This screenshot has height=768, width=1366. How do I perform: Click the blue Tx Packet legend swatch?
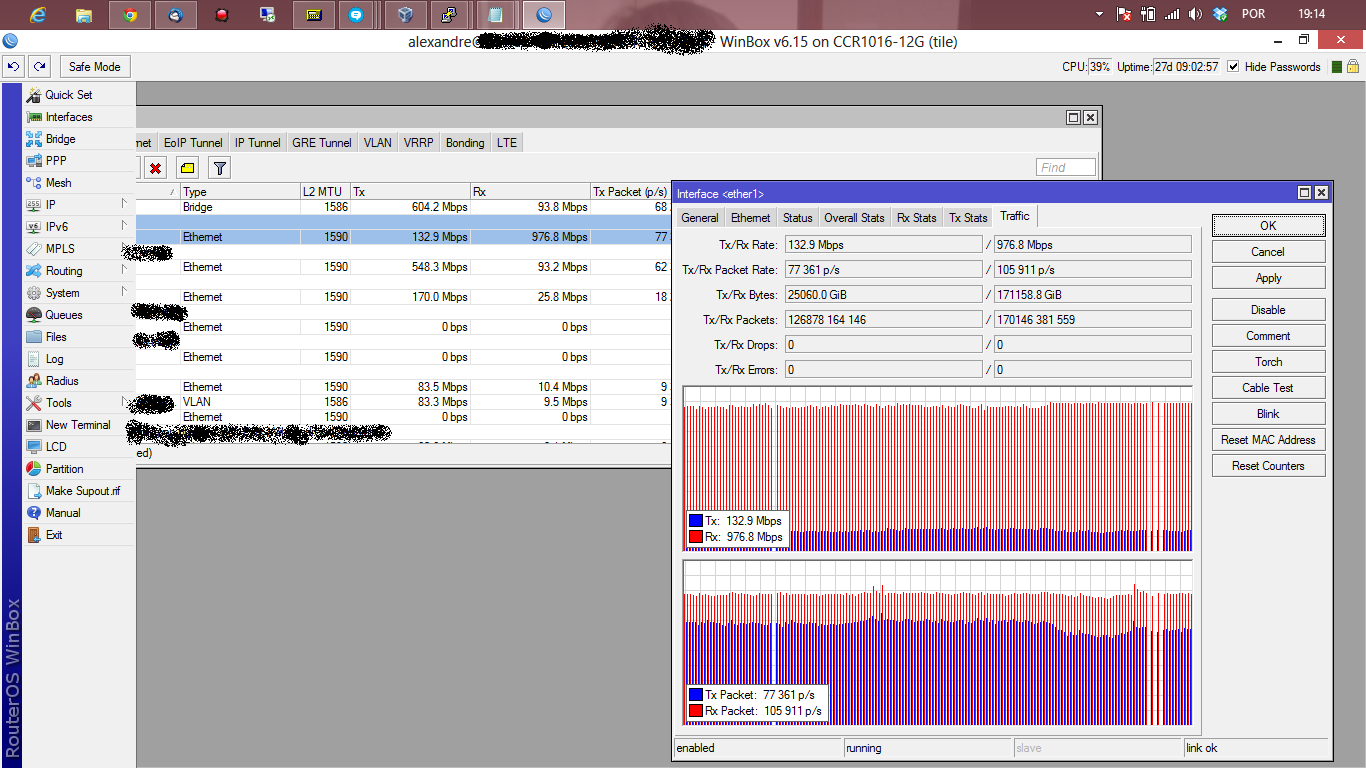pyautogui.click(x=696, y=695)
